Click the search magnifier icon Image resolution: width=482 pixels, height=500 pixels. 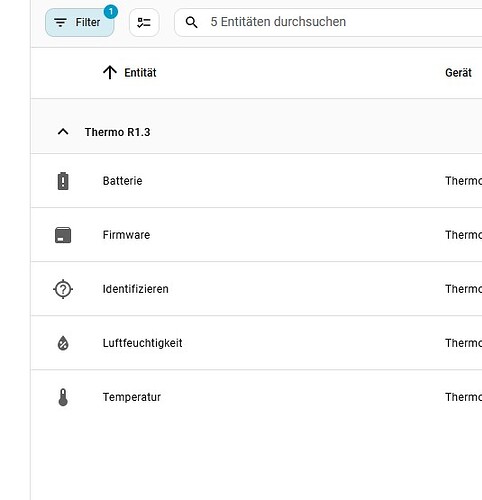(x=192, y=22)
